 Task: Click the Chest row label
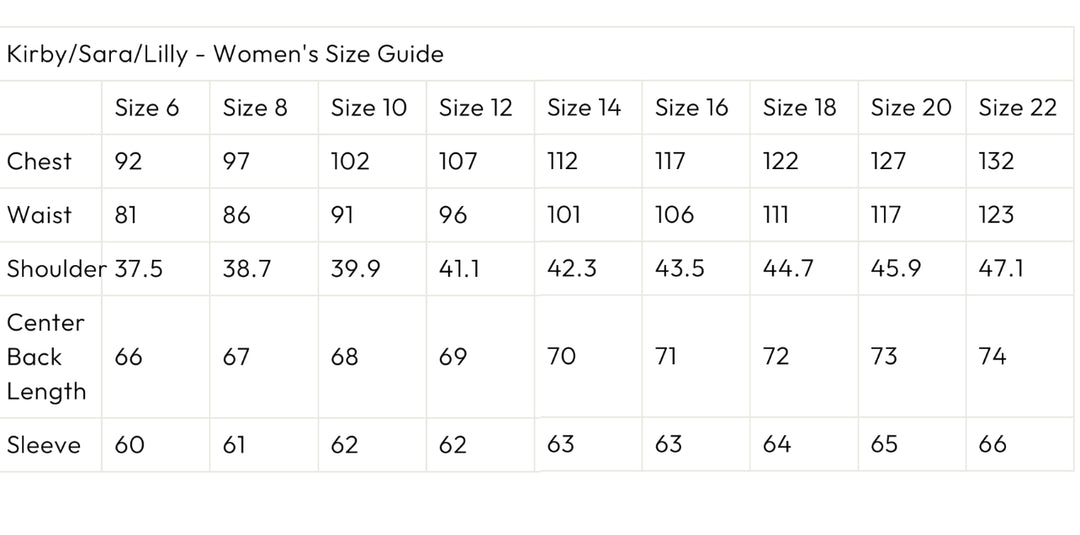40,161
